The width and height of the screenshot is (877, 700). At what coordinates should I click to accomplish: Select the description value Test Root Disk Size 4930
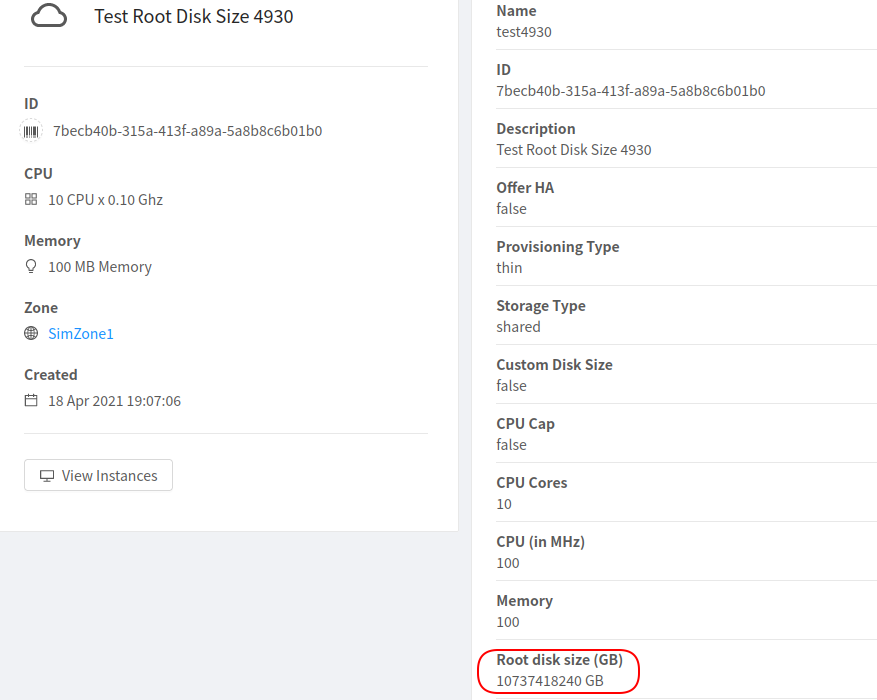click(574, 150)
